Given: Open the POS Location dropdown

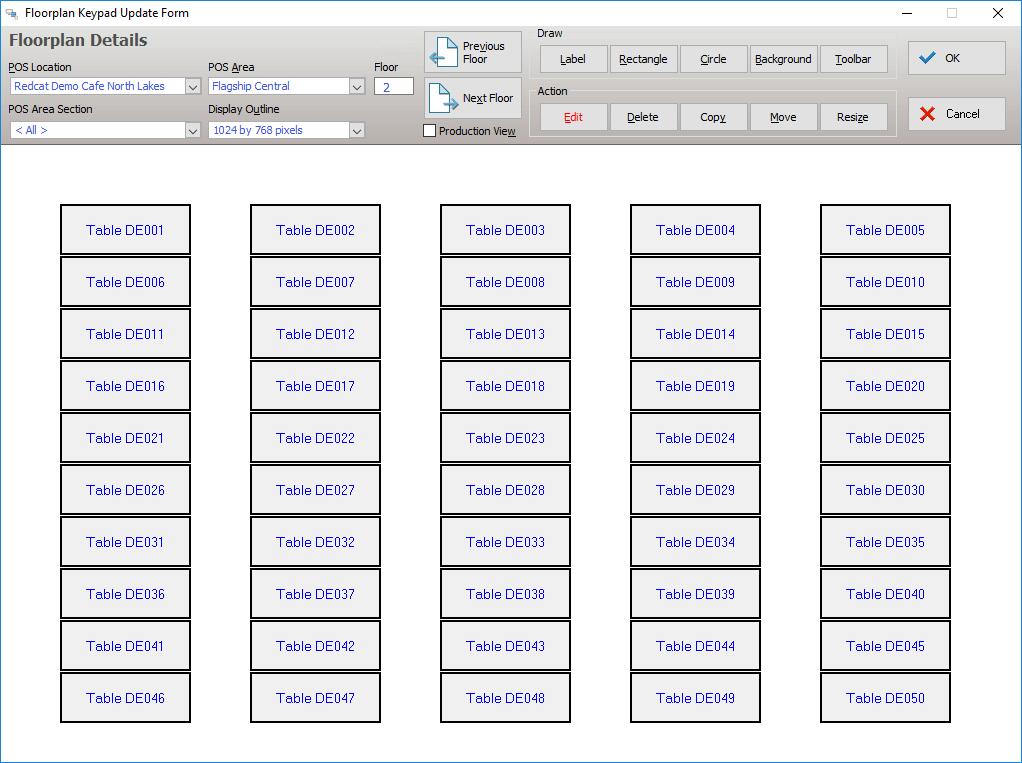Looking at the screenshot, I should pyautogui.click(x=193, y=87).
